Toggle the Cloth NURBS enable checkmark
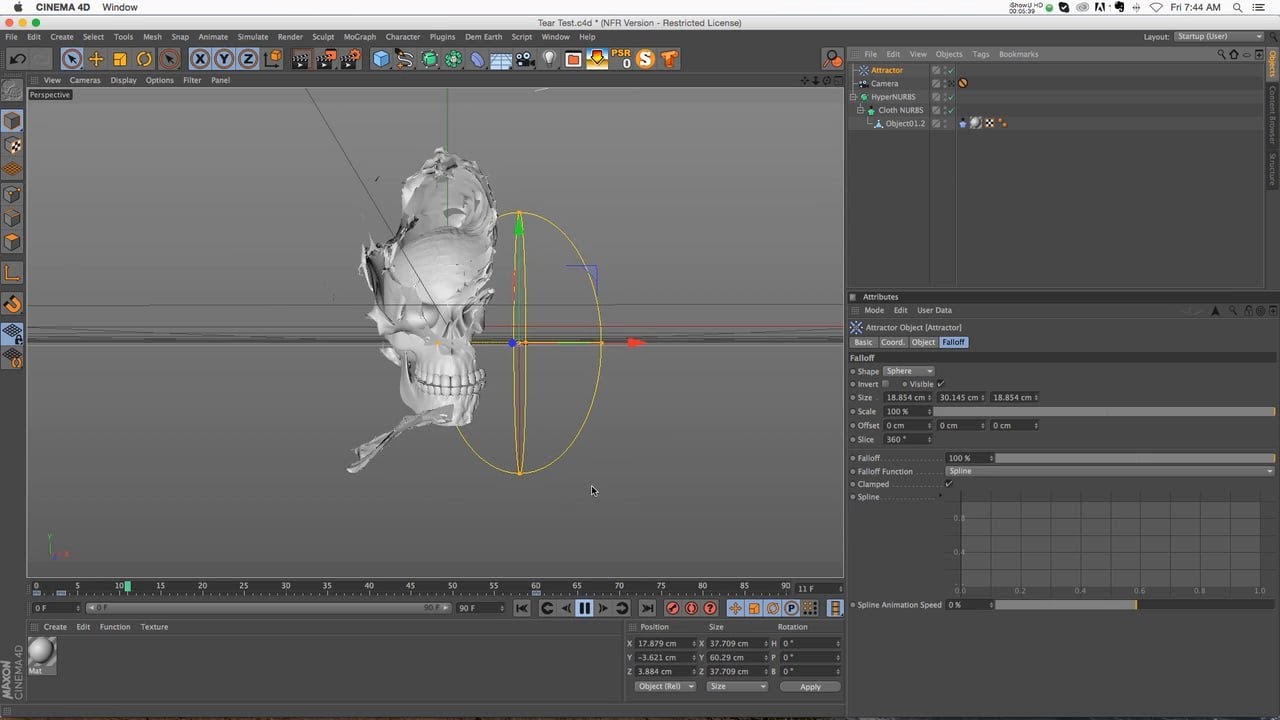Viewport: 1280px width, 720px height. pos(951,110)
